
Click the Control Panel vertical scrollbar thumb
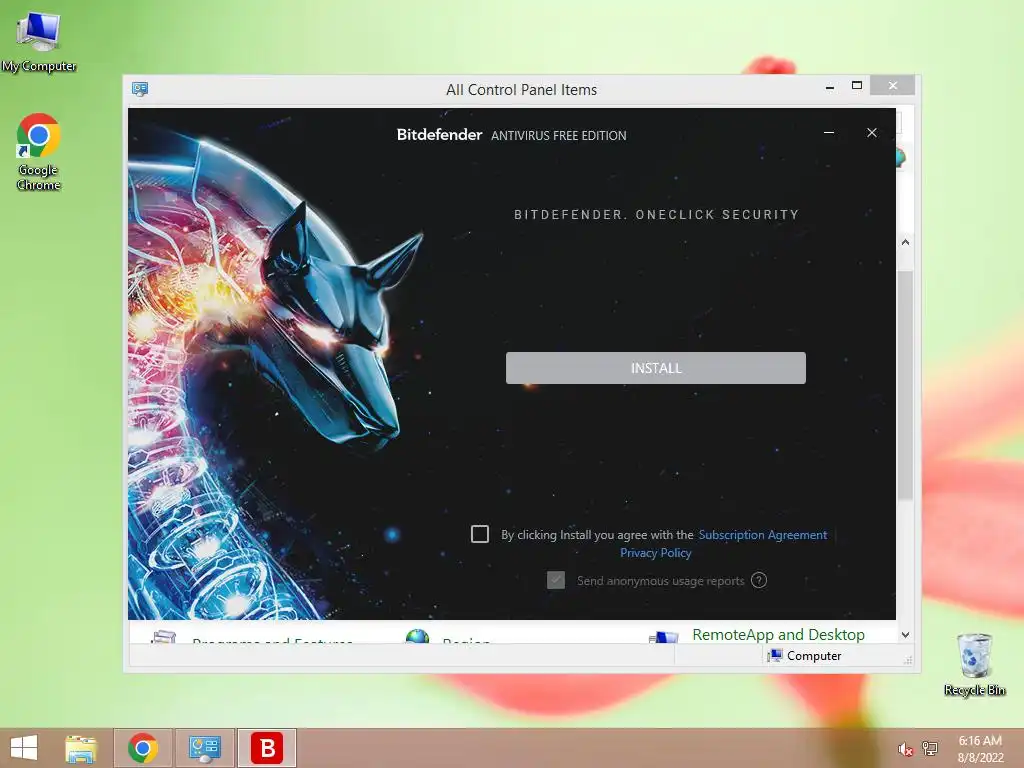click(905, 385)
